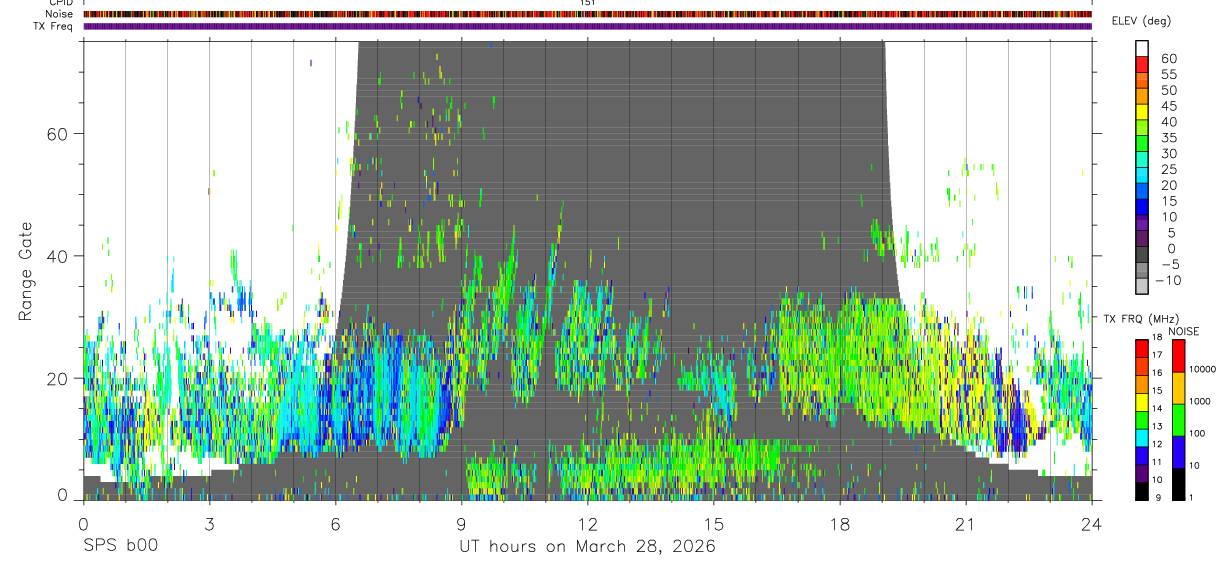The width and height of the screenshot is (1228, 567).
Task: Click the red top segment of the TX FRQ colorbar
Action: tap(1142, 348)
